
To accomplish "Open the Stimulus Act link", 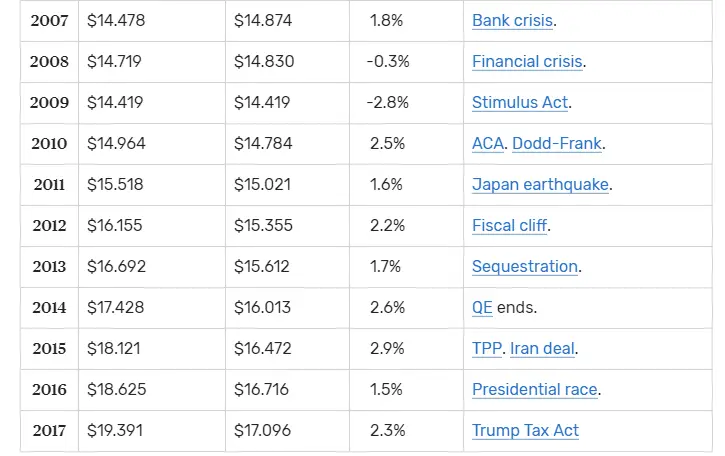I will pos(520,103).
